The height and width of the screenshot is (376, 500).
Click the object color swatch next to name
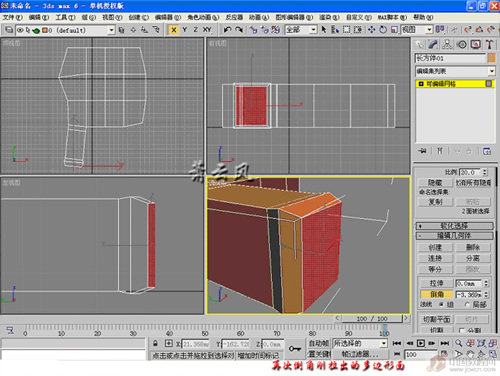pyautogui.click(x=492, y=58)
